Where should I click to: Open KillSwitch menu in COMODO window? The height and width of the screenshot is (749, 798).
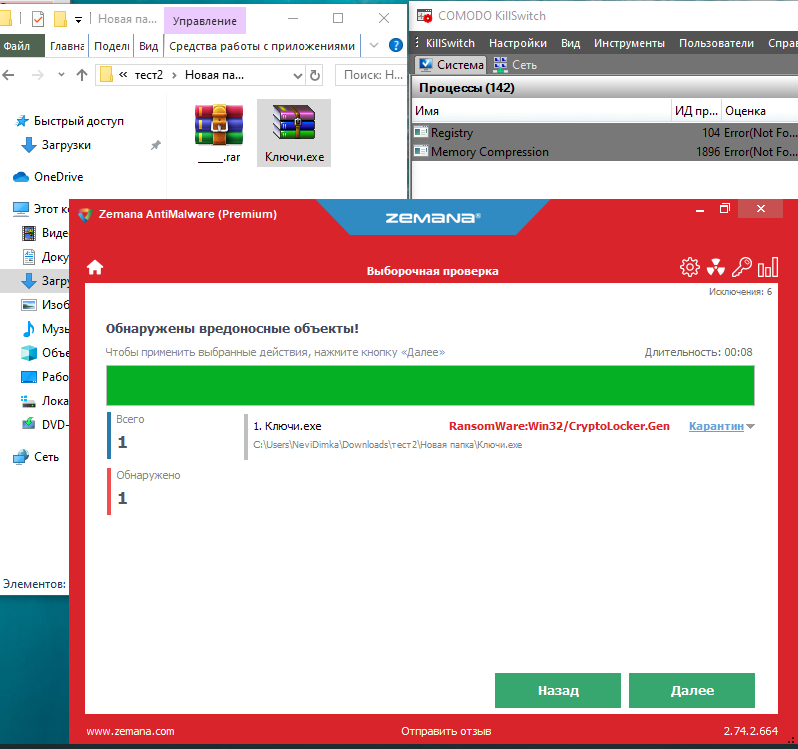450,43
